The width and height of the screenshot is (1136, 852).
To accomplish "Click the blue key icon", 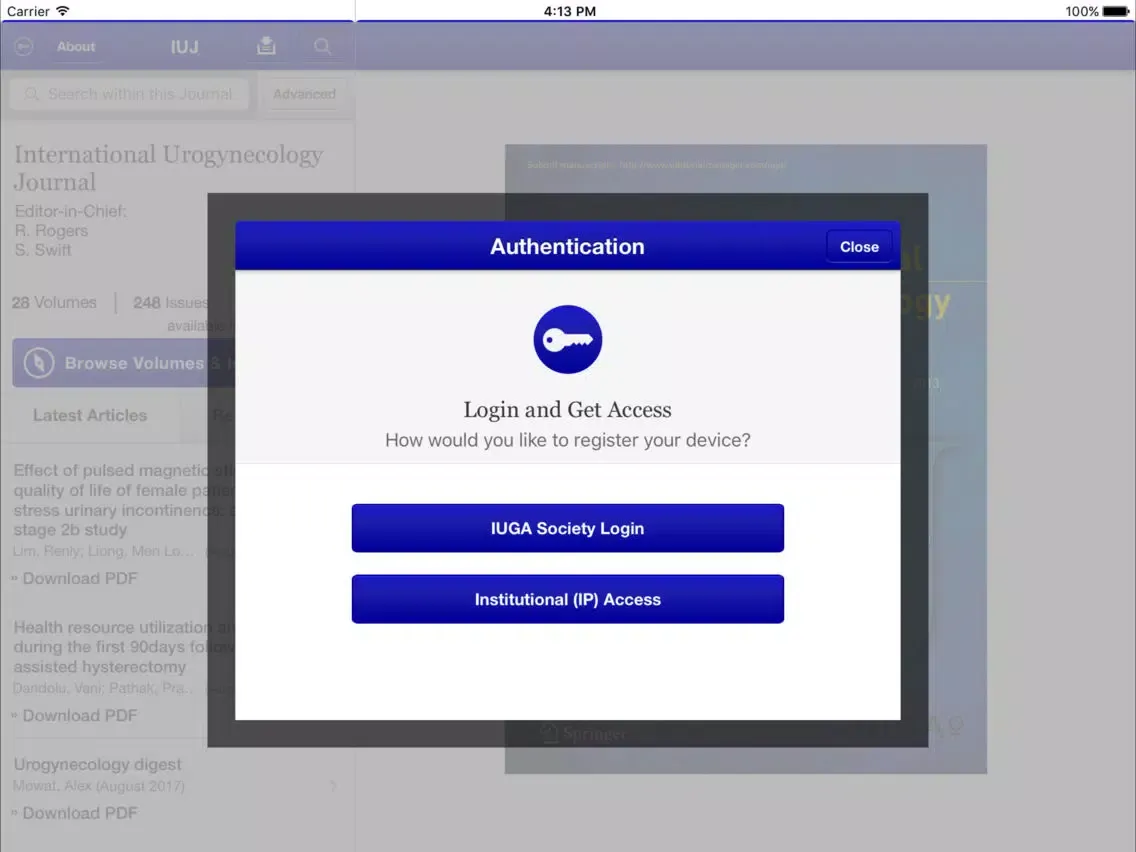I will pyautogui.click(x=567, y=340).
